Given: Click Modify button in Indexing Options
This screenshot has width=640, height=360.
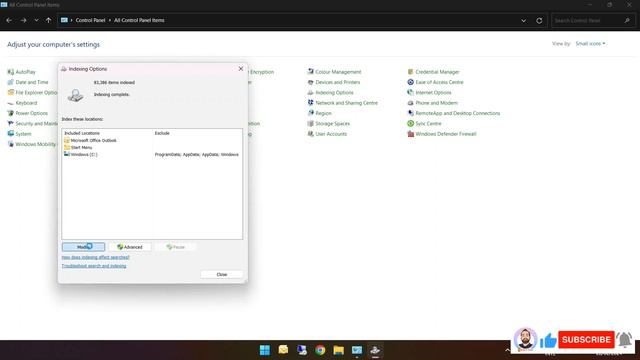Looking at the screenshot, I should pos(83,247).
